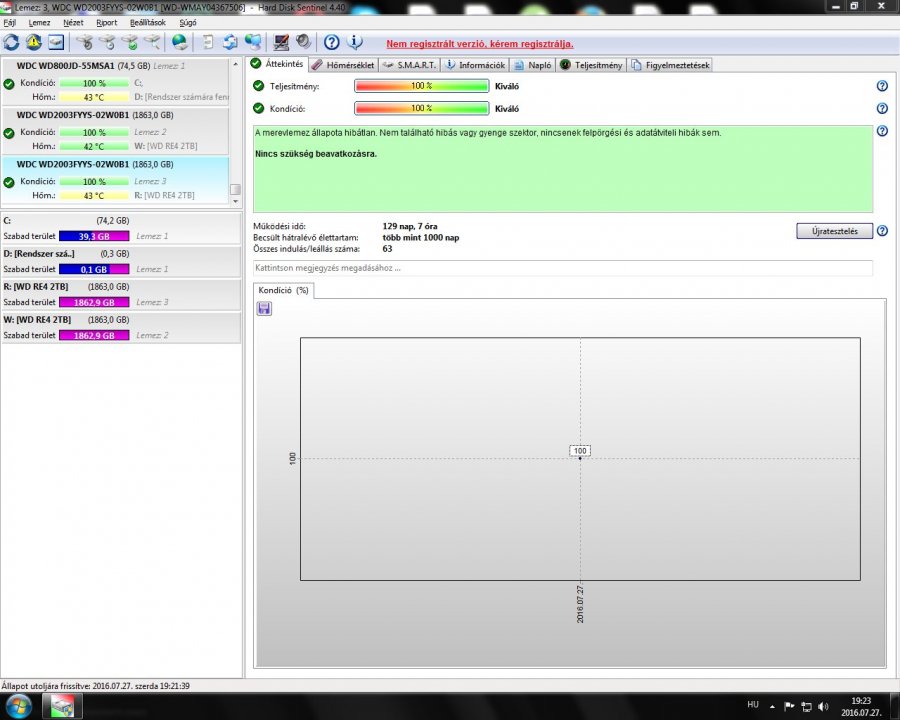Click the blue arrows sync toolbar icon
This screenshot has height=720, width=900.
point(230,42)
